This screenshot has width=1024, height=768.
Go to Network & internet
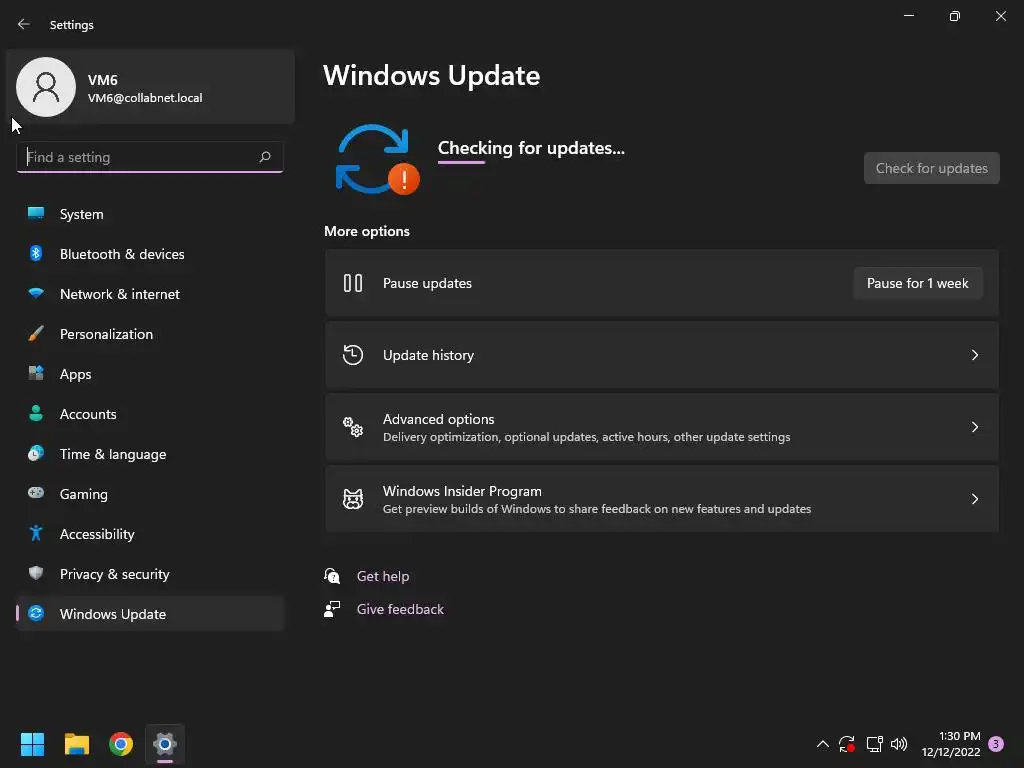tap(150, 293)
